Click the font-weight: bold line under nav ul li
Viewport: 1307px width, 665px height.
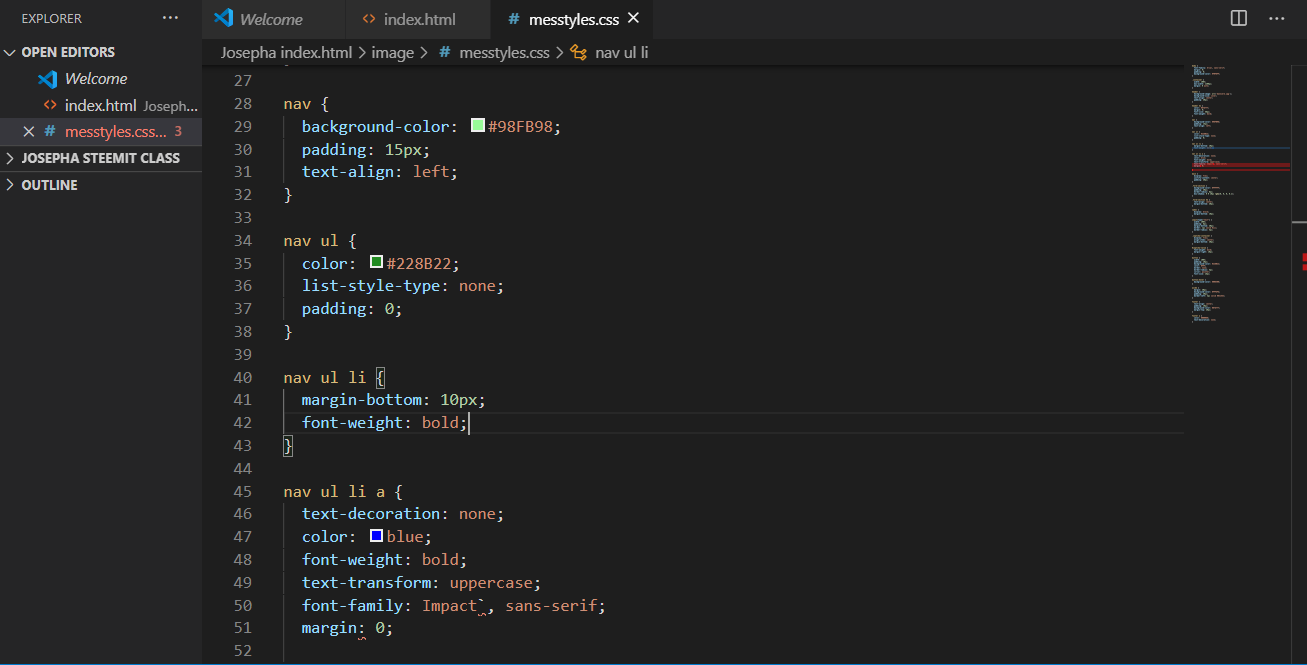pyautogui.click(x=384, y=422)
